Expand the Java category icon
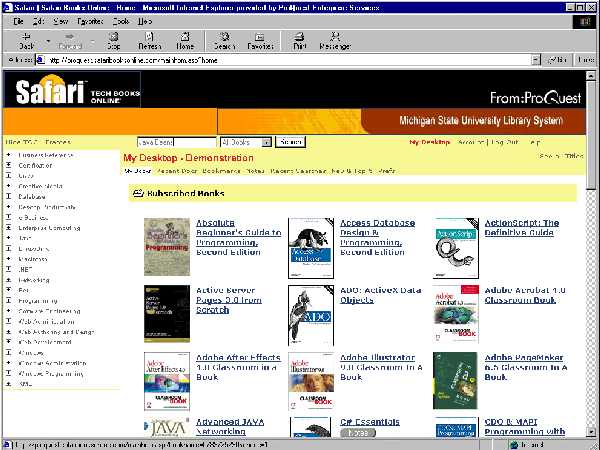Screen dimensions: 600x450 click(8, 238)
